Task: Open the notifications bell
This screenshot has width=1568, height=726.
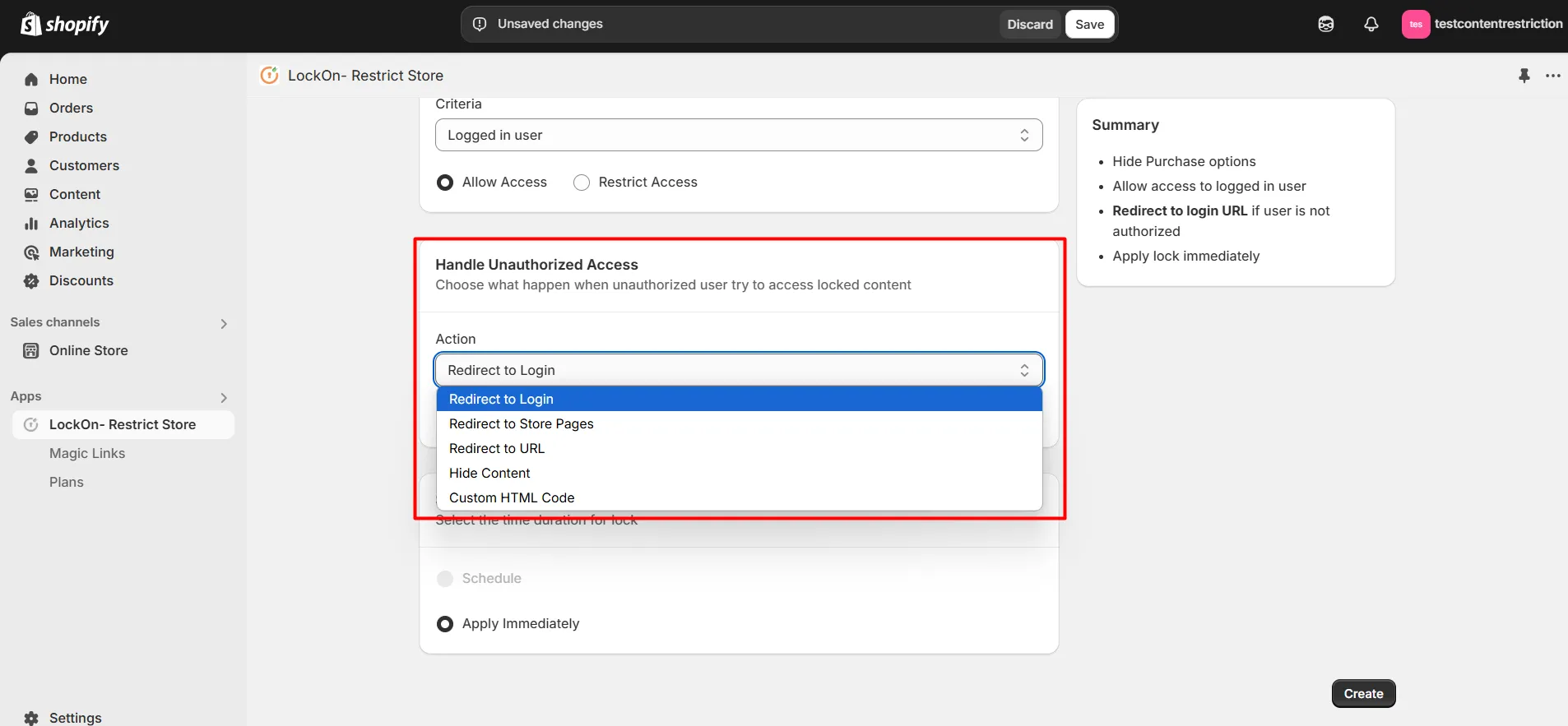Action: point(1371,24)
